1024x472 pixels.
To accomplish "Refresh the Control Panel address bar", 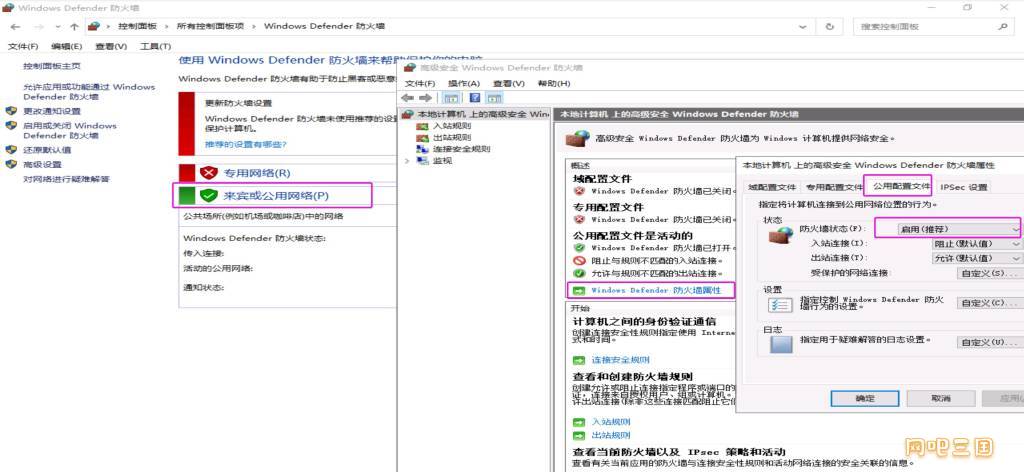I will click(x=830, y=27).
